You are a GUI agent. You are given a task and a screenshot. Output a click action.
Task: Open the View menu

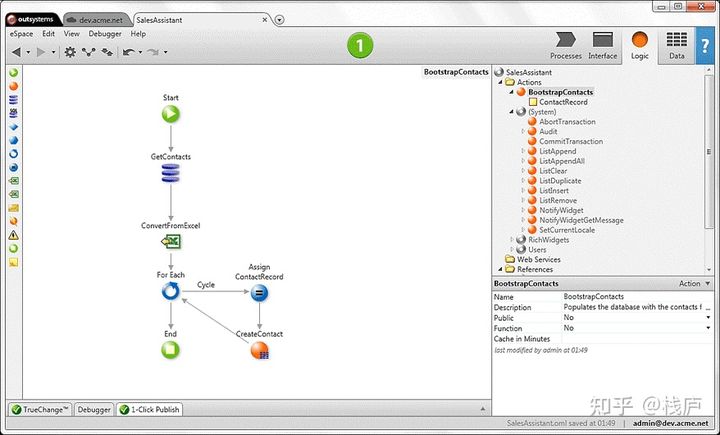(x=72, y=34)
